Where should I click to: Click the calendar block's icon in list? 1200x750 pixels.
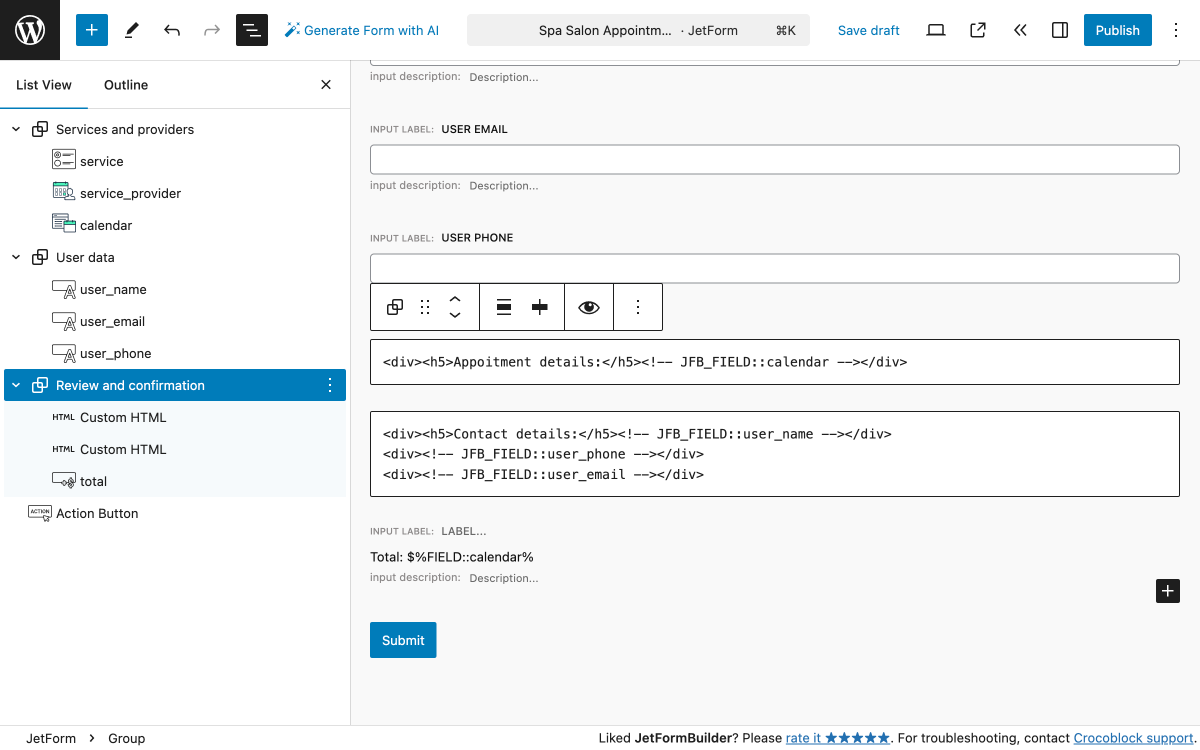64,225
